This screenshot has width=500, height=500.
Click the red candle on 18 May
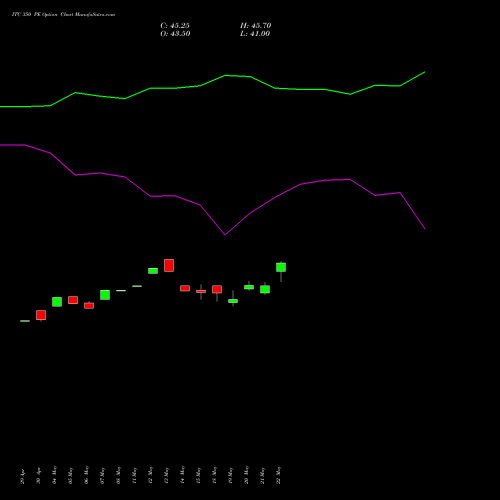217,289
